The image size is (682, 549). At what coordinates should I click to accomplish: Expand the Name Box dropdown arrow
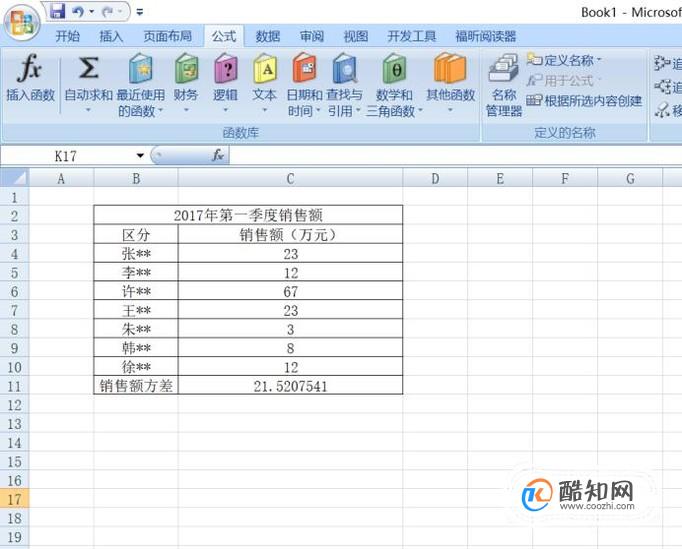click(x=140, y=156)
